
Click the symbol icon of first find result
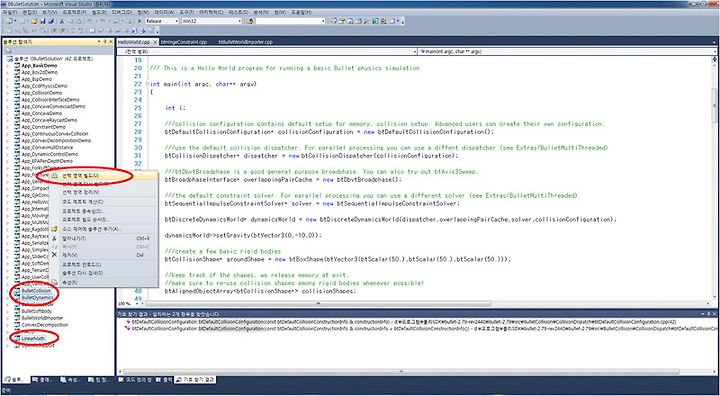[127, 322]
